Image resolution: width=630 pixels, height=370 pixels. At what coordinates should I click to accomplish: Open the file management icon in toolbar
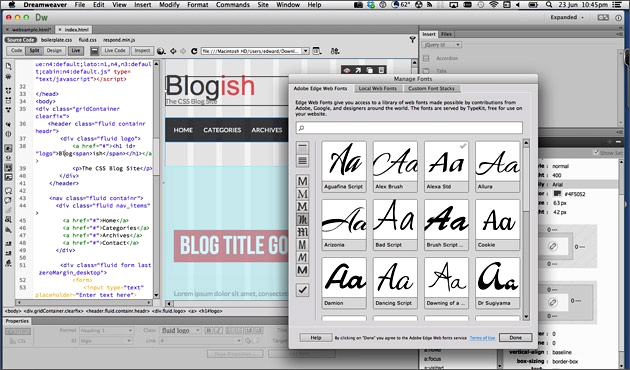tap(335, 51)
